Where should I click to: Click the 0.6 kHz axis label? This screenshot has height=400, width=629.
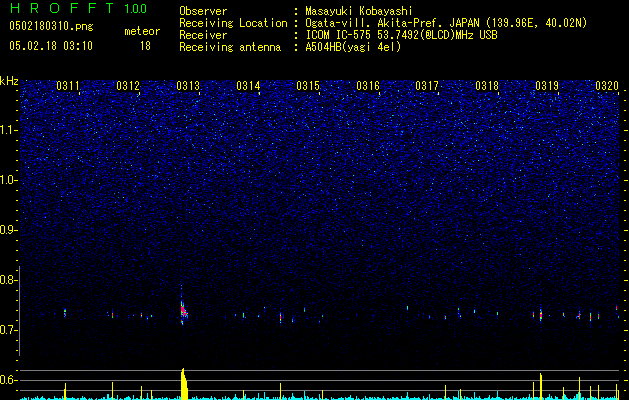[8, 380]
